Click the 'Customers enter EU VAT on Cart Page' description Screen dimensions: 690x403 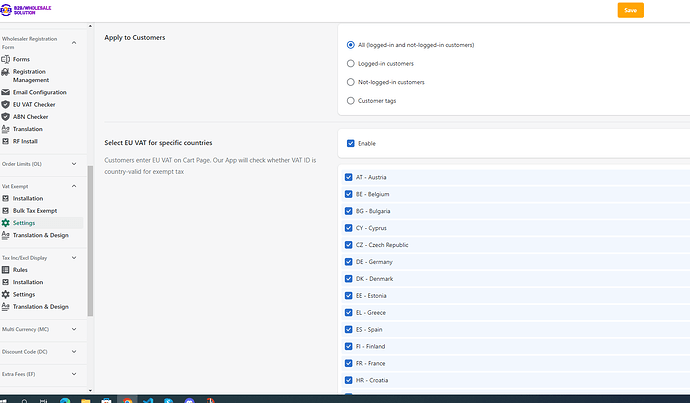tap(210, 166)
